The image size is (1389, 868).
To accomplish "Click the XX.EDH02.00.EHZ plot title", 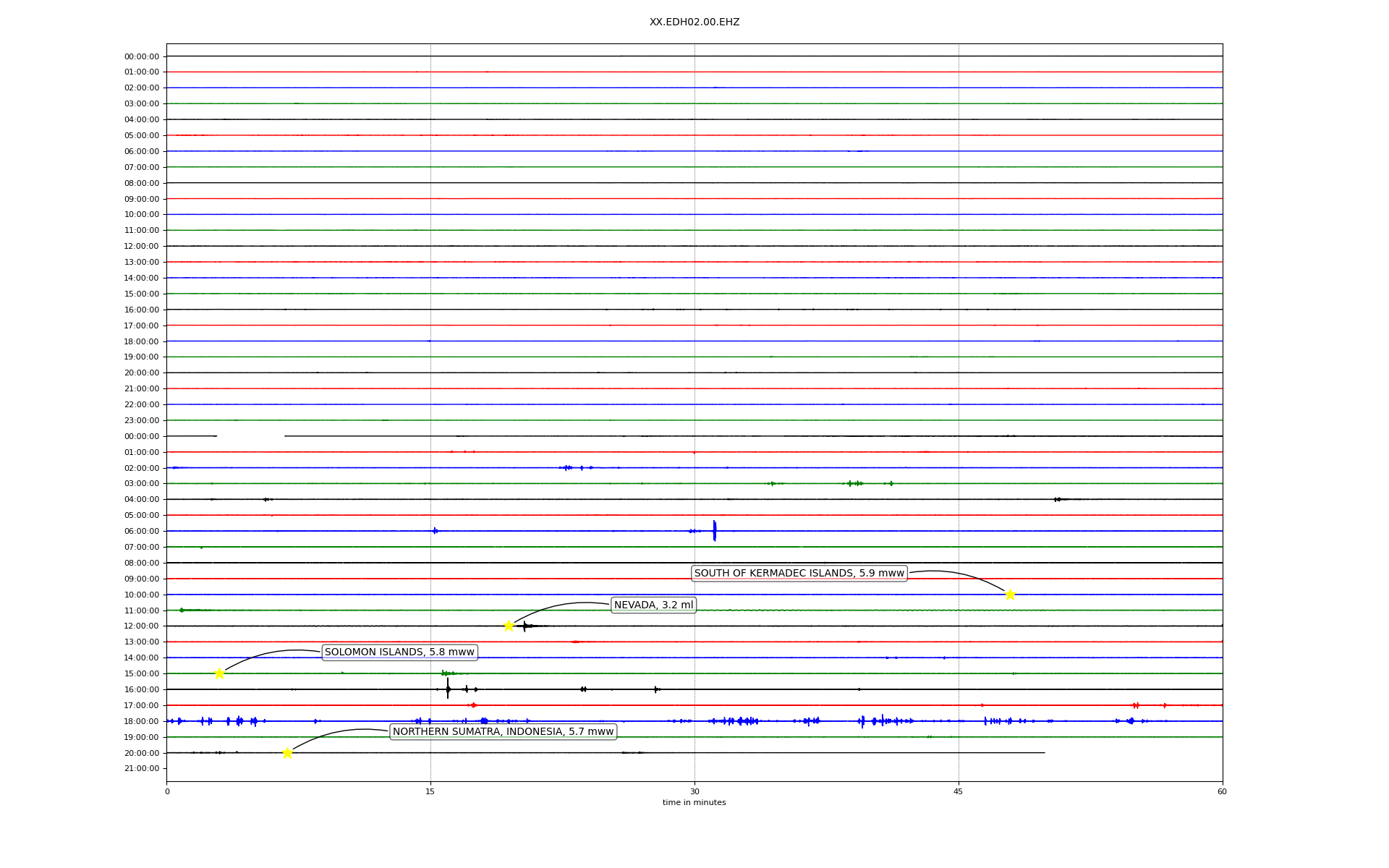I will (694, 22).
